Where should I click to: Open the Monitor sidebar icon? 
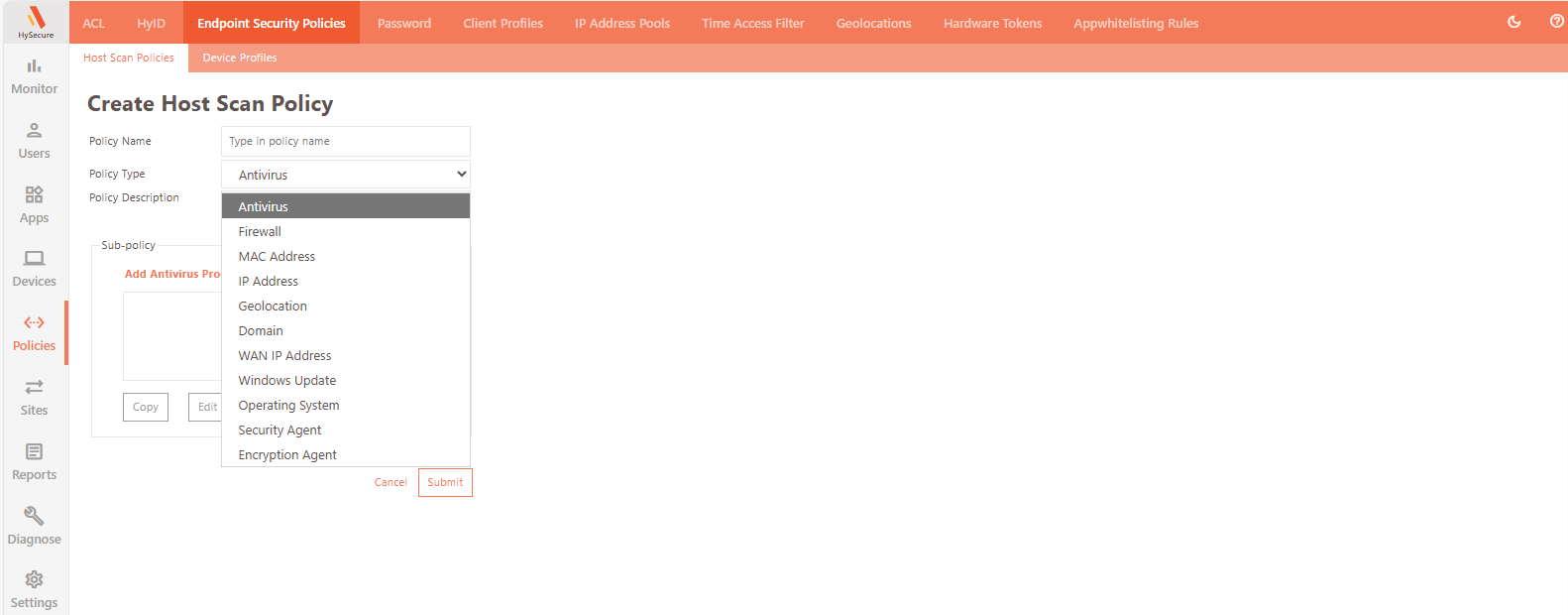[34, 66]
